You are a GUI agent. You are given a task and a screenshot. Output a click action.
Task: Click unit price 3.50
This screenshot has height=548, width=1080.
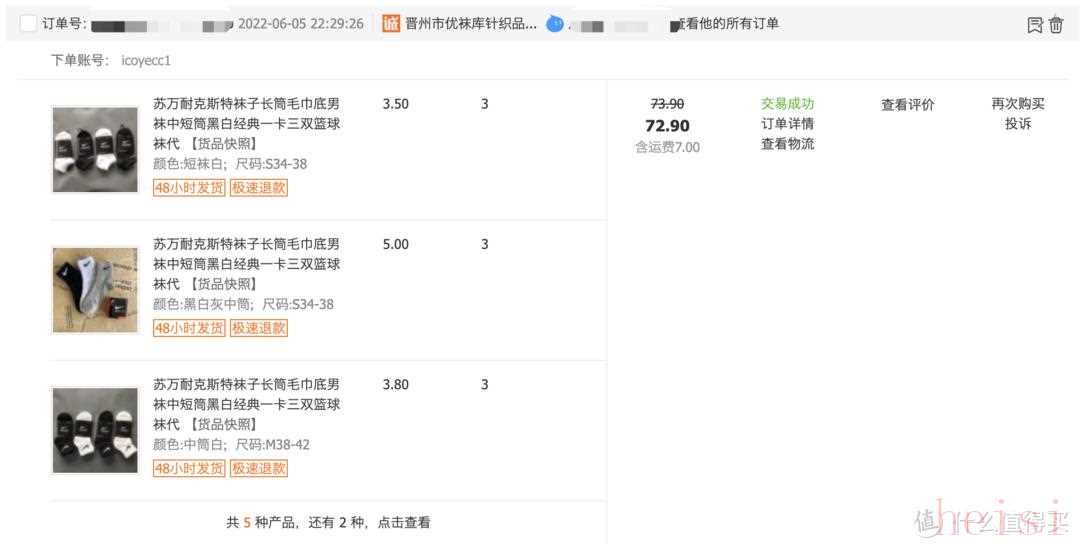[x=395, y=104]
